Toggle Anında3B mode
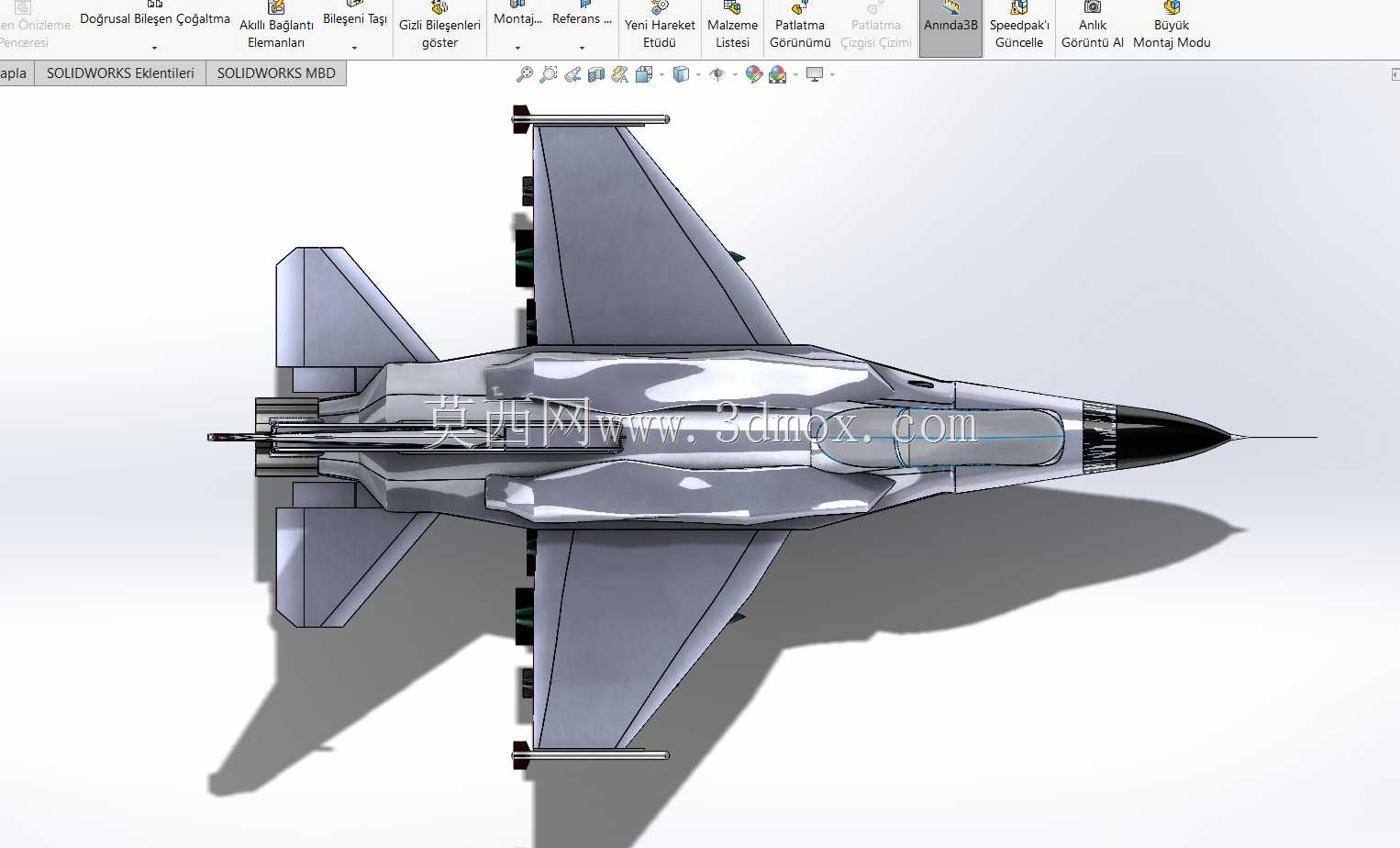The image size is (1400, 848). (950, 28)
